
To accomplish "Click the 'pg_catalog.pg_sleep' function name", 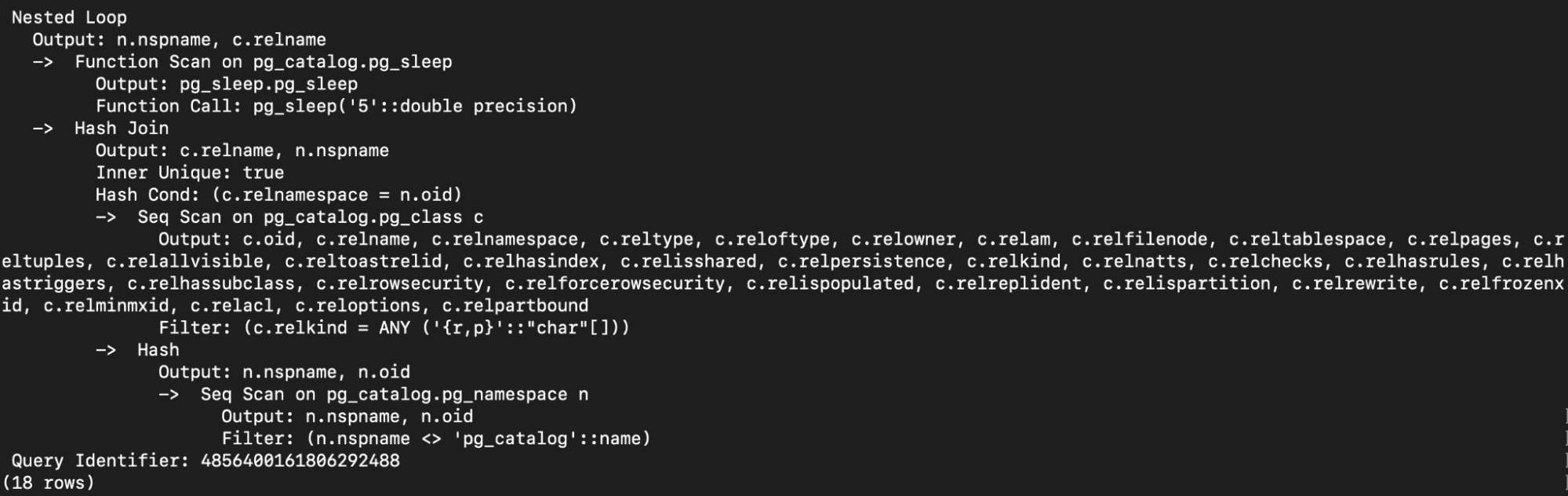I will coord(352,62).
